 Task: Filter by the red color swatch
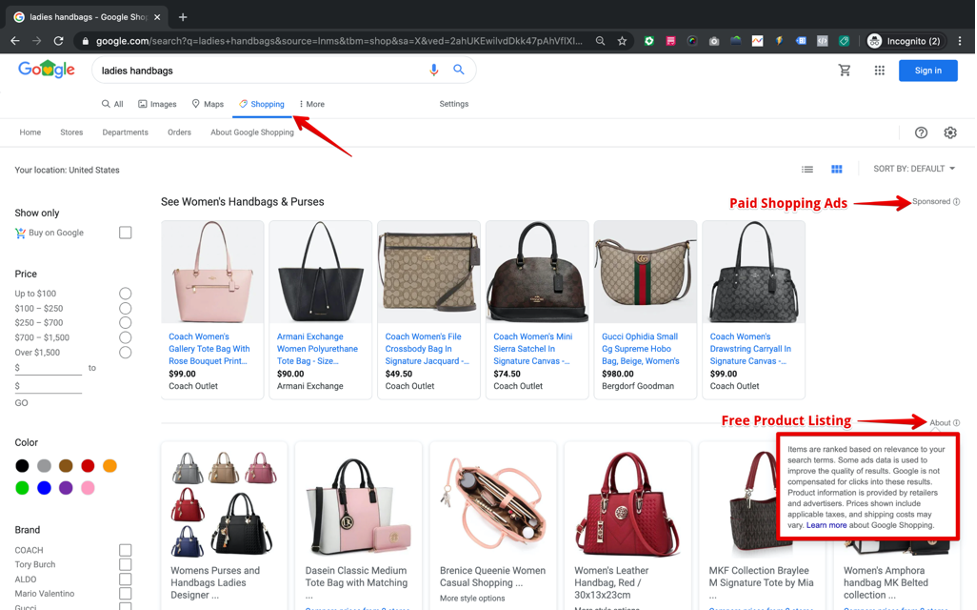(88, 466)
